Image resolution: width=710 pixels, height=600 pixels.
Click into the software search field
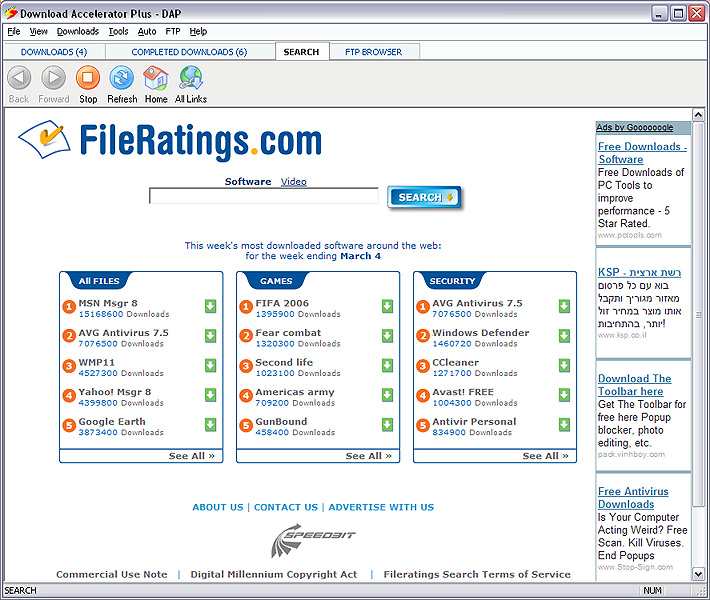click(264, 196)
